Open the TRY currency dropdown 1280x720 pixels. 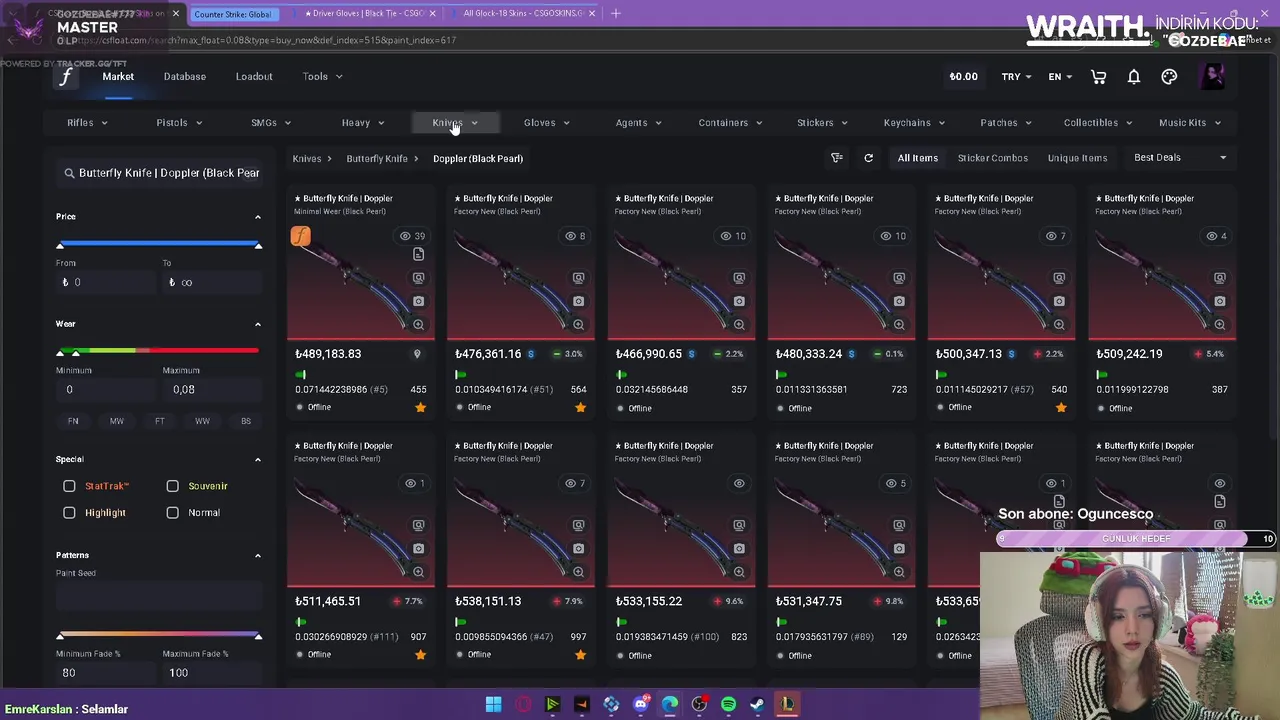point(1017,77)
